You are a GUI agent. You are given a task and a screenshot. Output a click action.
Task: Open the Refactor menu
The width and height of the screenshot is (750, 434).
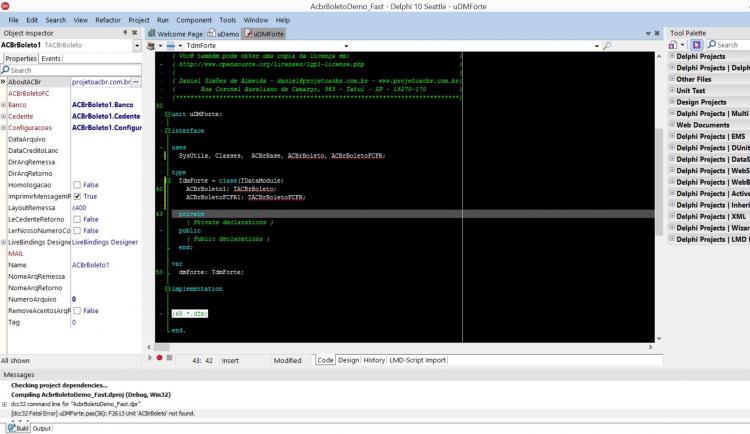[x=108, y=20]
